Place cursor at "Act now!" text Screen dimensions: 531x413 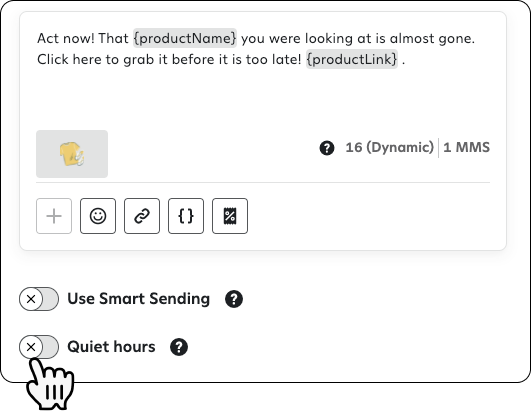[66, 38]
